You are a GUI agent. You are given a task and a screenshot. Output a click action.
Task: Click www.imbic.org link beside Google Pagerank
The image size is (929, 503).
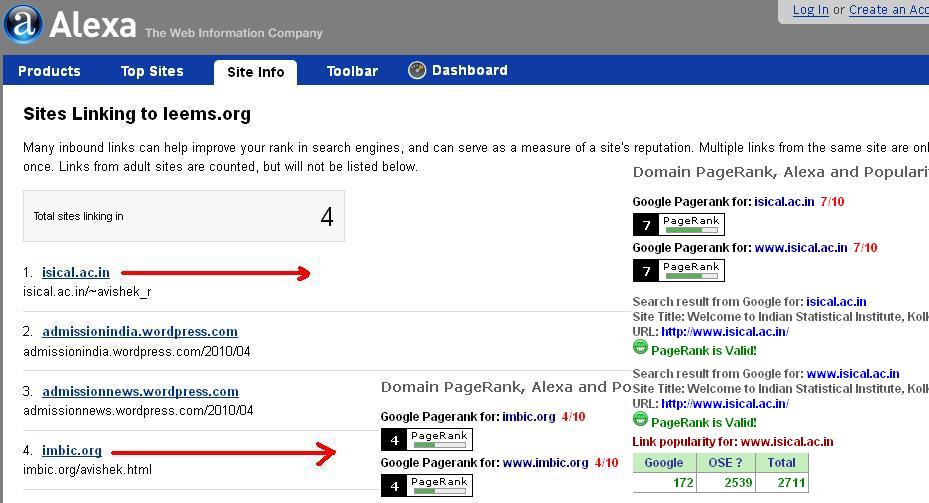pos(545,463)
